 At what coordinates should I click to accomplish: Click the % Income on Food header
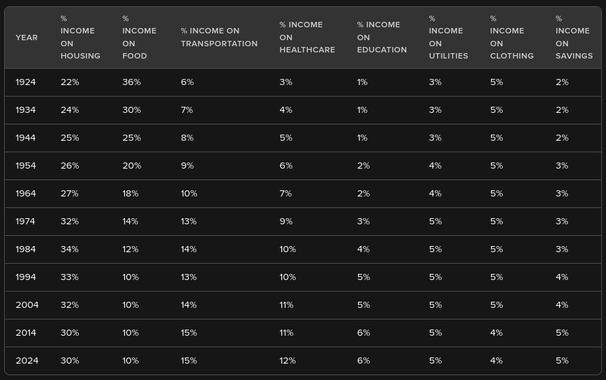pos(139,37)
